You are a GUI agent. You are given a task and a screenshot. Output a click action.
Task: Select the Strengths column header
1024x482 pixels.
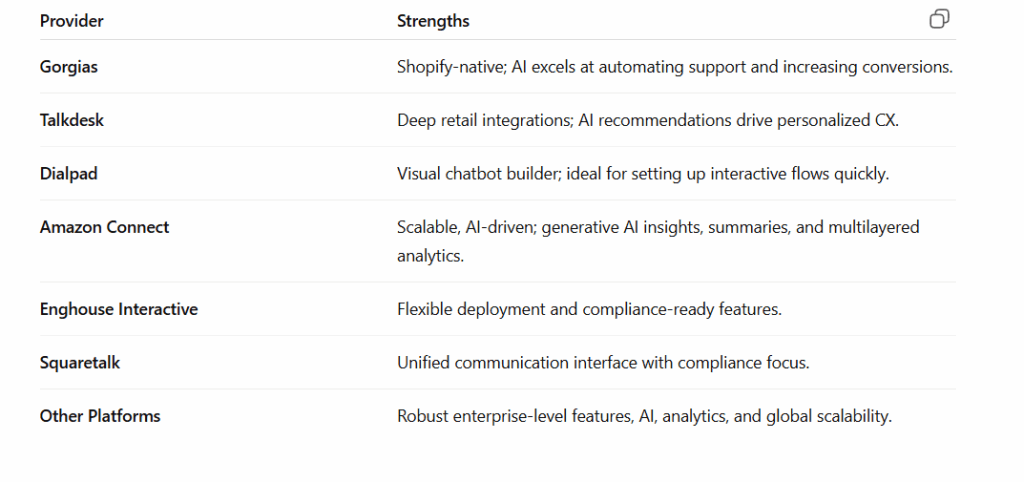433,21
